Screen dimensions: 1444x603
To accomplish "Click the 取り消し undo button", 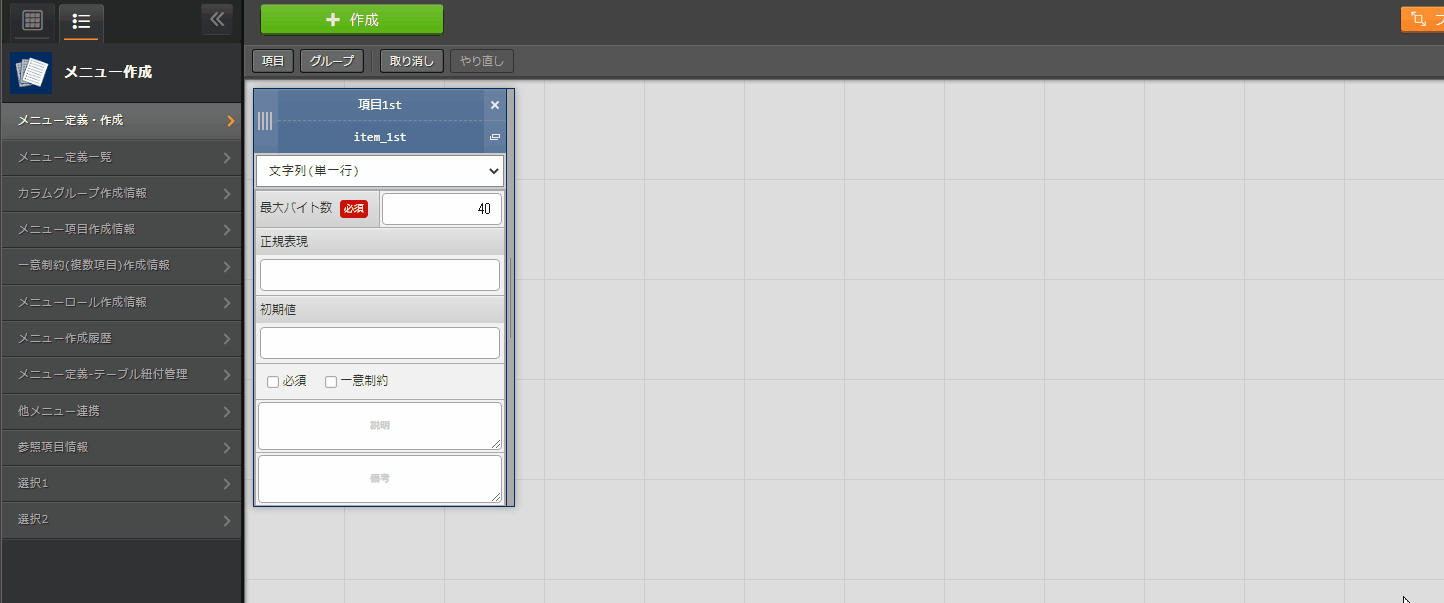I will tap(412, 61).
